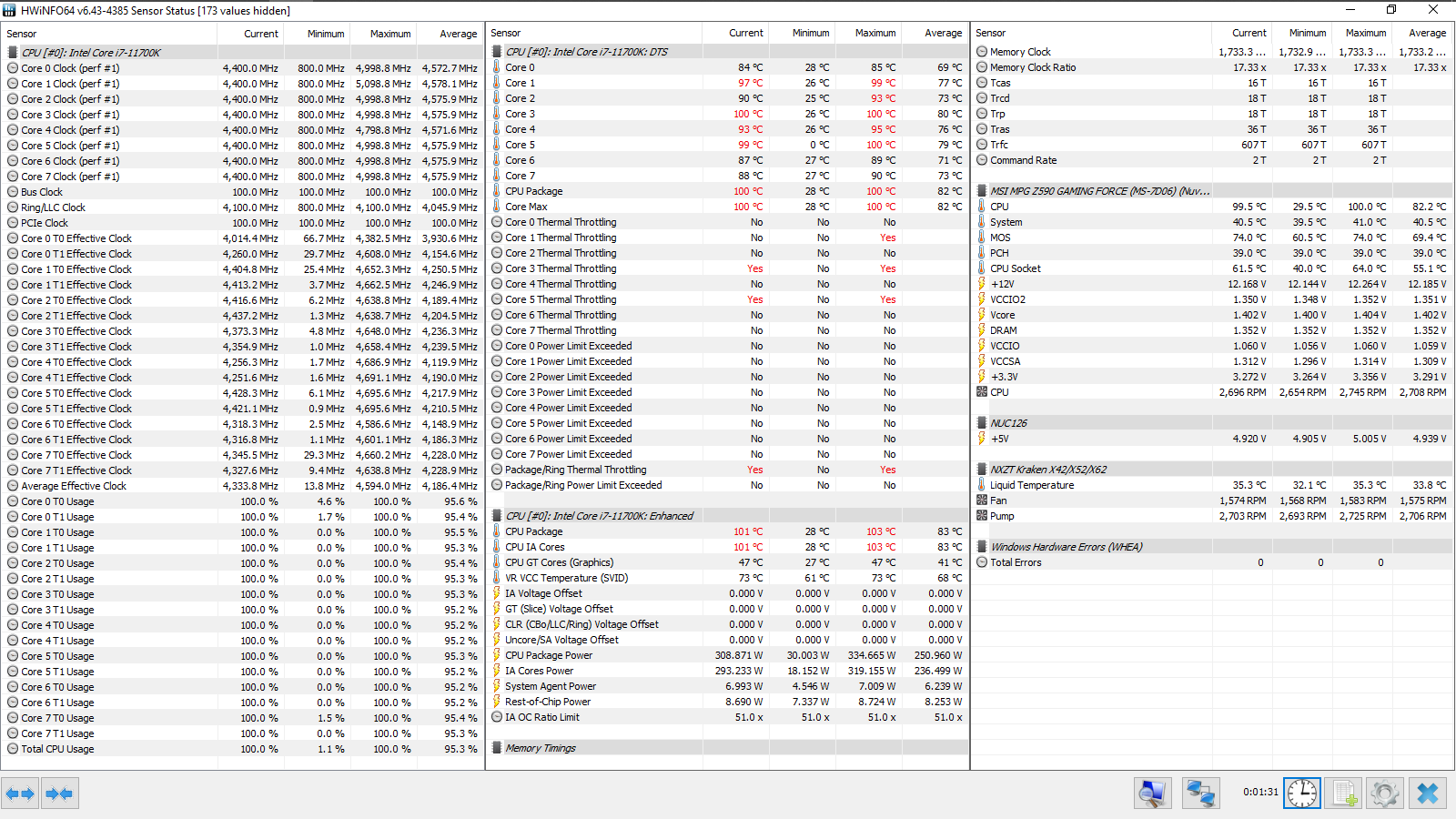The image size is (1456, 819).
Task: Open the remote network monitoring icon
Action: click(1200, 794)
